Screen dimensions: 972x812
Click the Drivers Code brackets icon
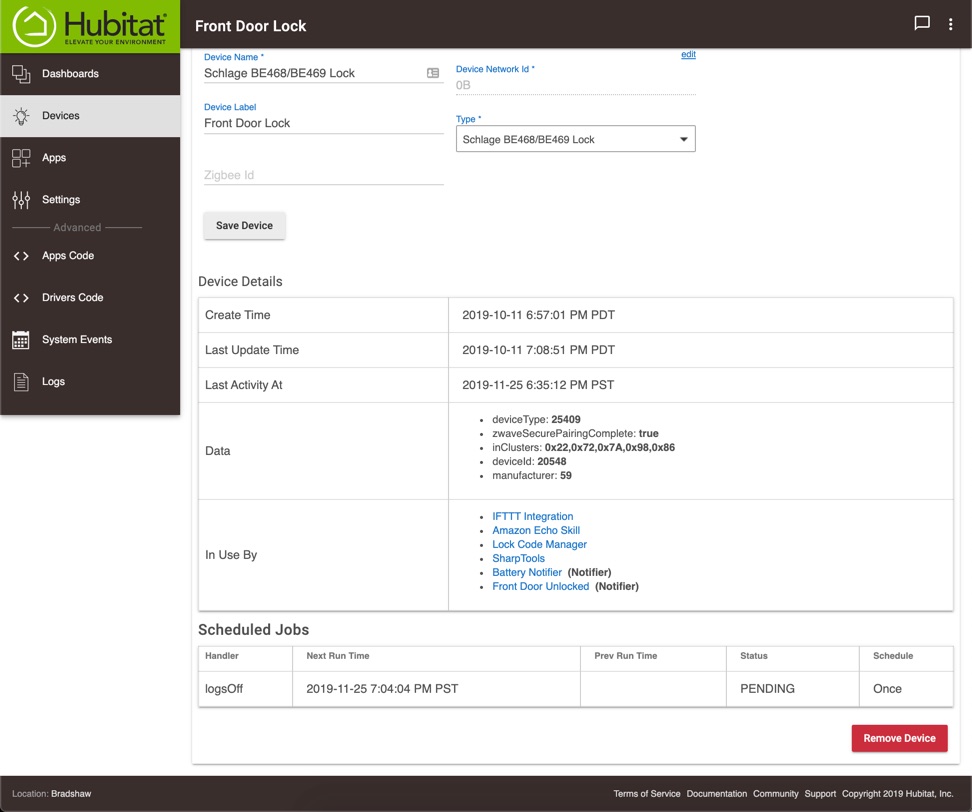click(21, 298)
